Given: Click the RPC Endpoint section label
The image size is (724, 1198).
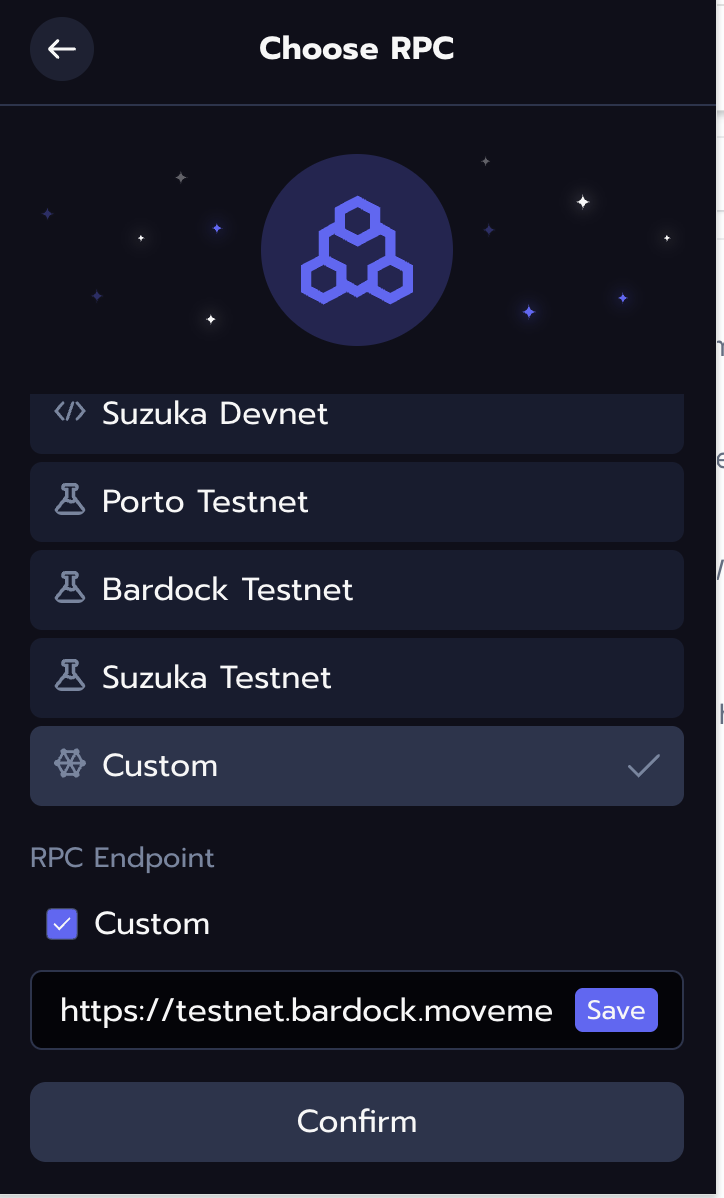Looking at the screenshot, I should [122, 858].
